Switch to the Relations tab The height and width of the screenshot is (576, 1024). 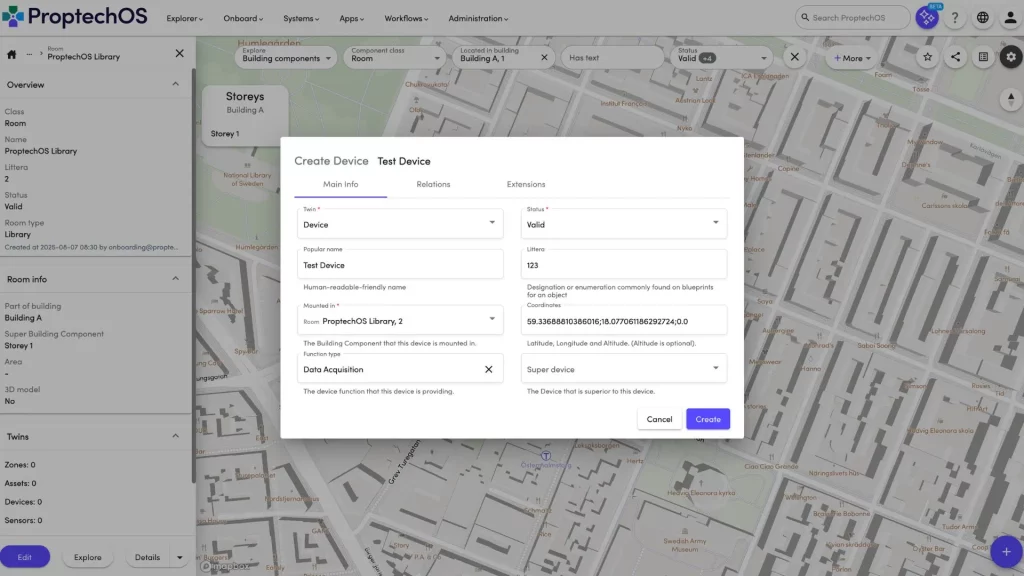(433, 184)
